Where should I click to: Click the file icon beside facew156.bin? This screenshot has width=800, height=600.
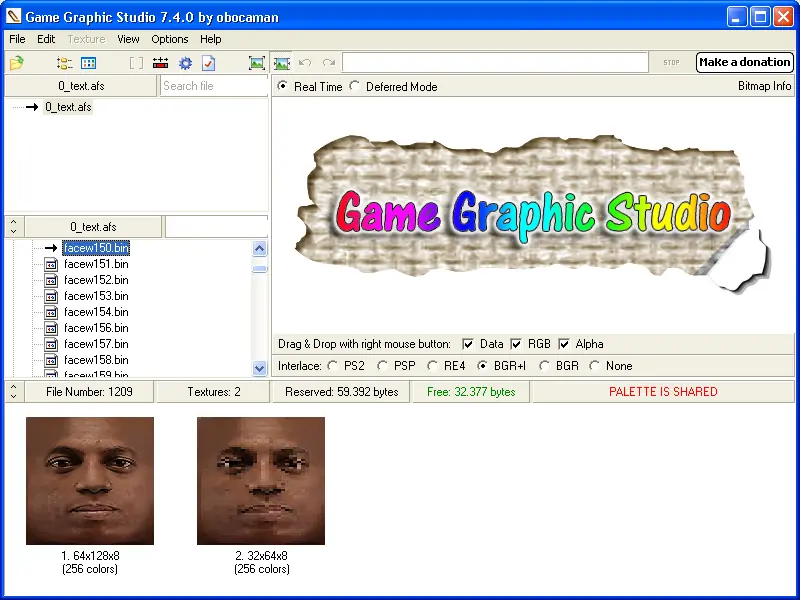(51, 328)
